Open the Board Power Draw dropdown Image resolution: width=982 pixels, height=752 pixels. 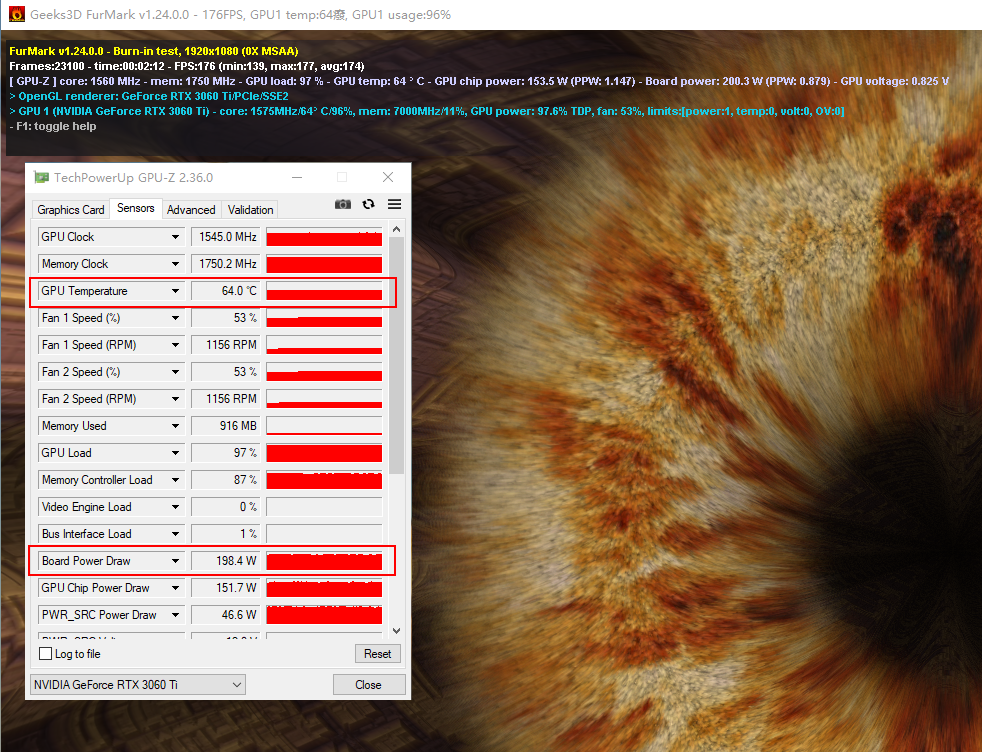[x=175, y=561]
